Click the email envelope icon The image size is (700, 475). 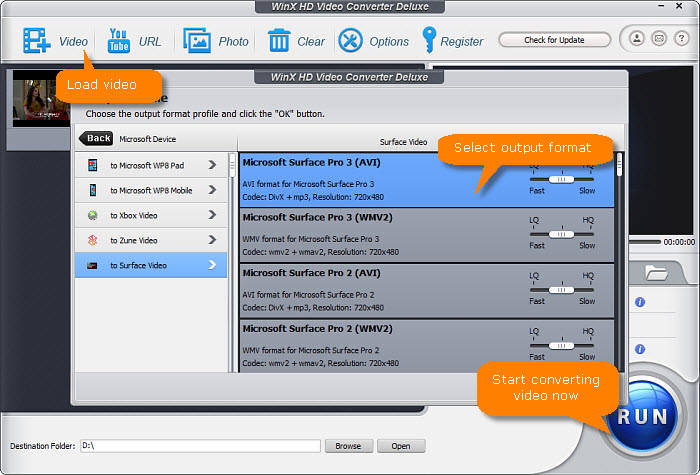click(658, 39)
